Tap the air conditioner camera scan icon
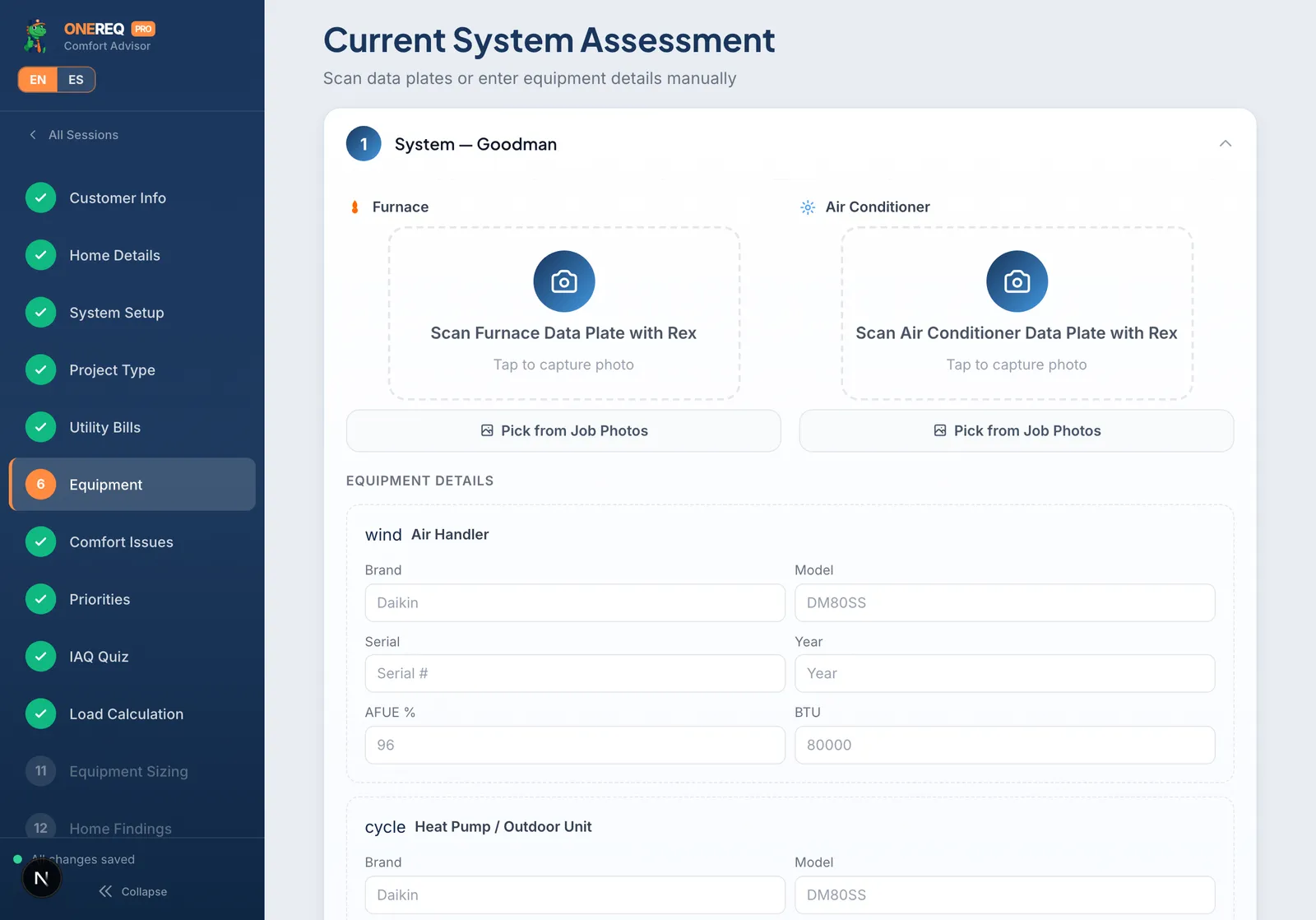 click(x=1017, y=281)
